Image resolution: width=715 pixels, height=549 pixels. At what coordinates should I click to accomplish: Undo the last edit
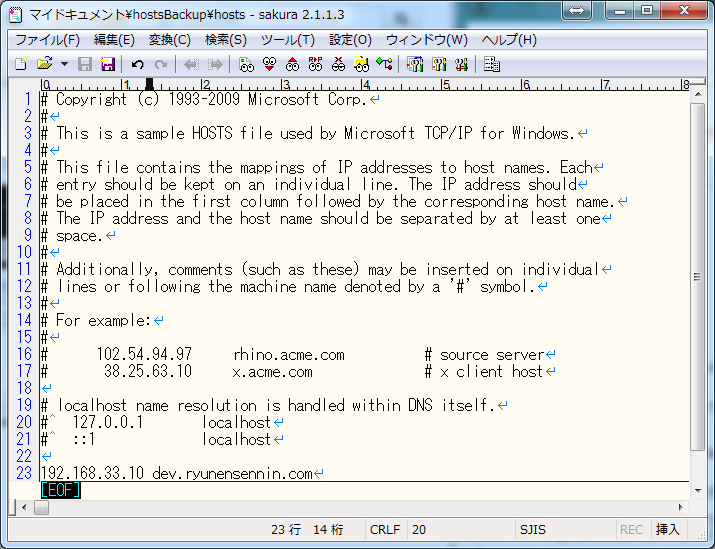(x=137, y=64)
